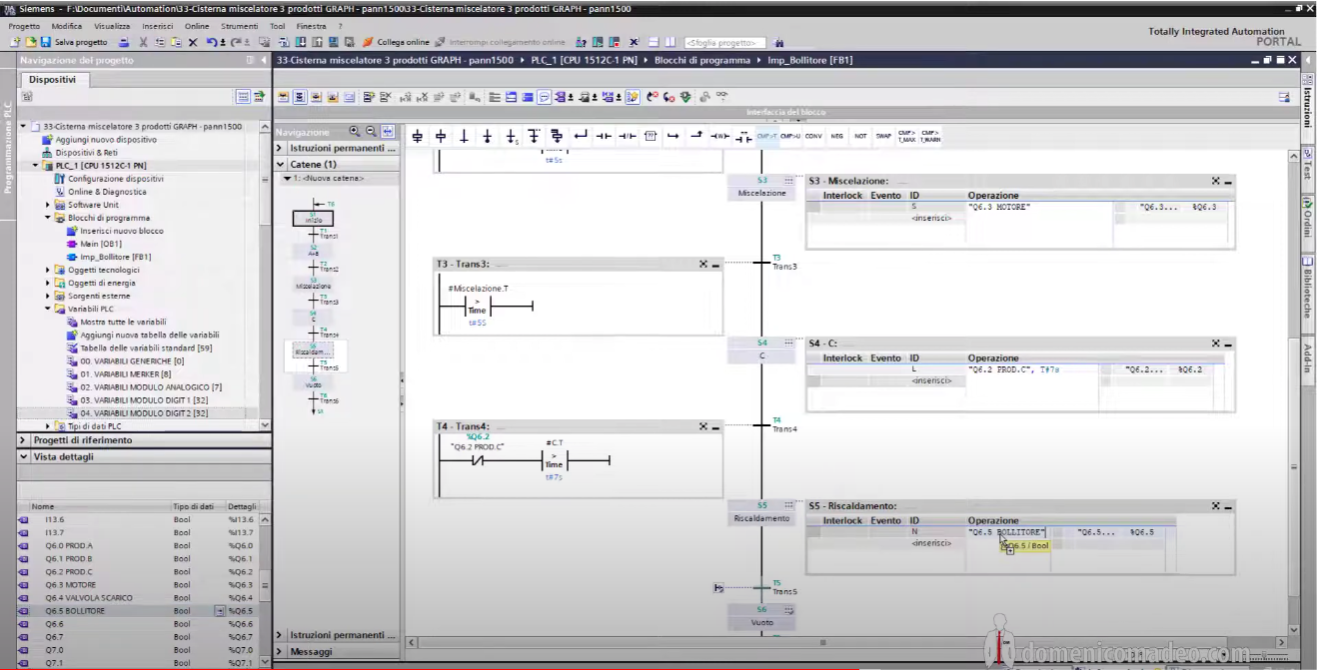
Task: Insert the NOT instruction element
Action: tap(860, 136)
